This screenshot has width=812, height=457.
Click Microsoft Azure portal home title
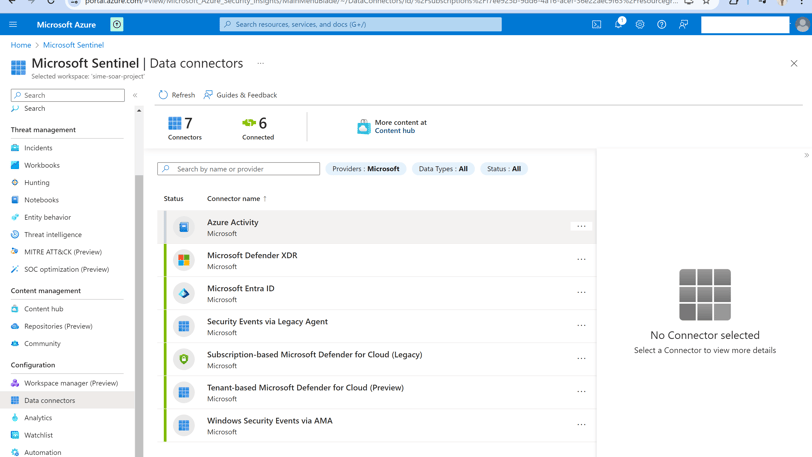coord(66,24)
